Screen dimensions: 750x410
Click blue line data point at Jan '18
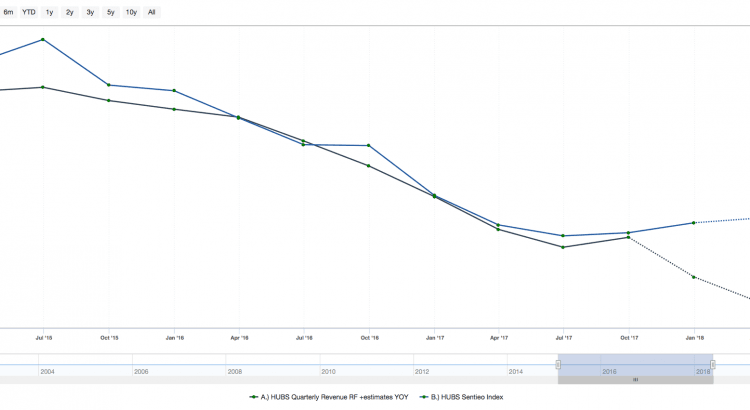coord(694,223)
